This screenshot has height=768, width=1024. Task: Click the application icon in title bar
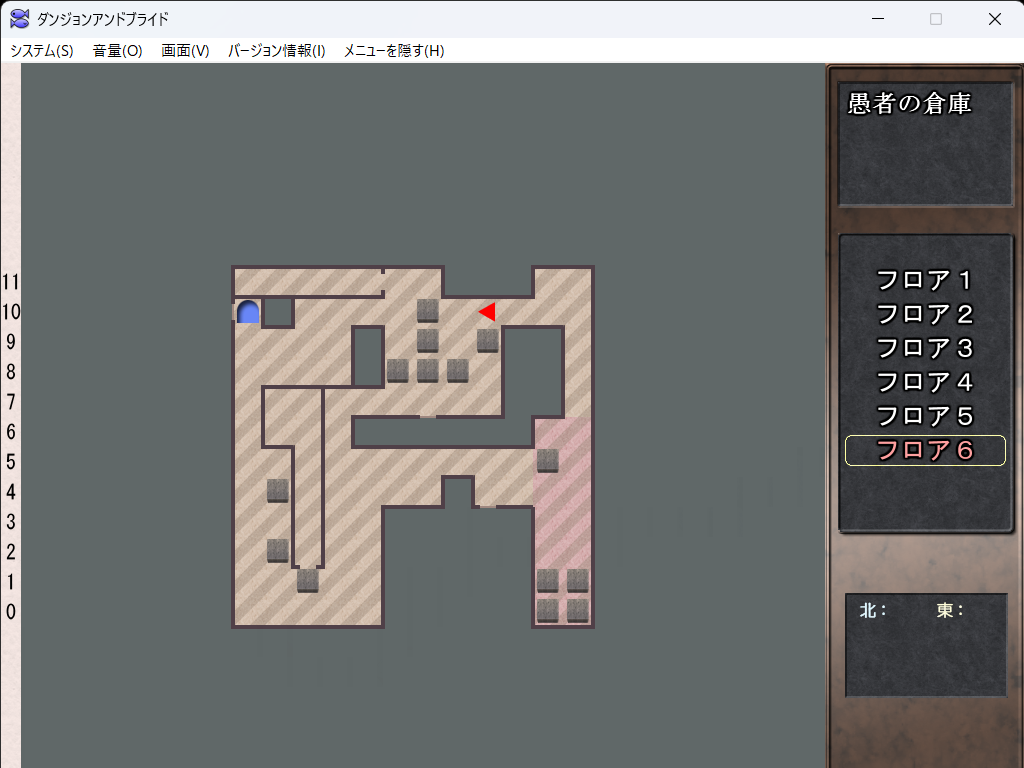coord(19,19)
